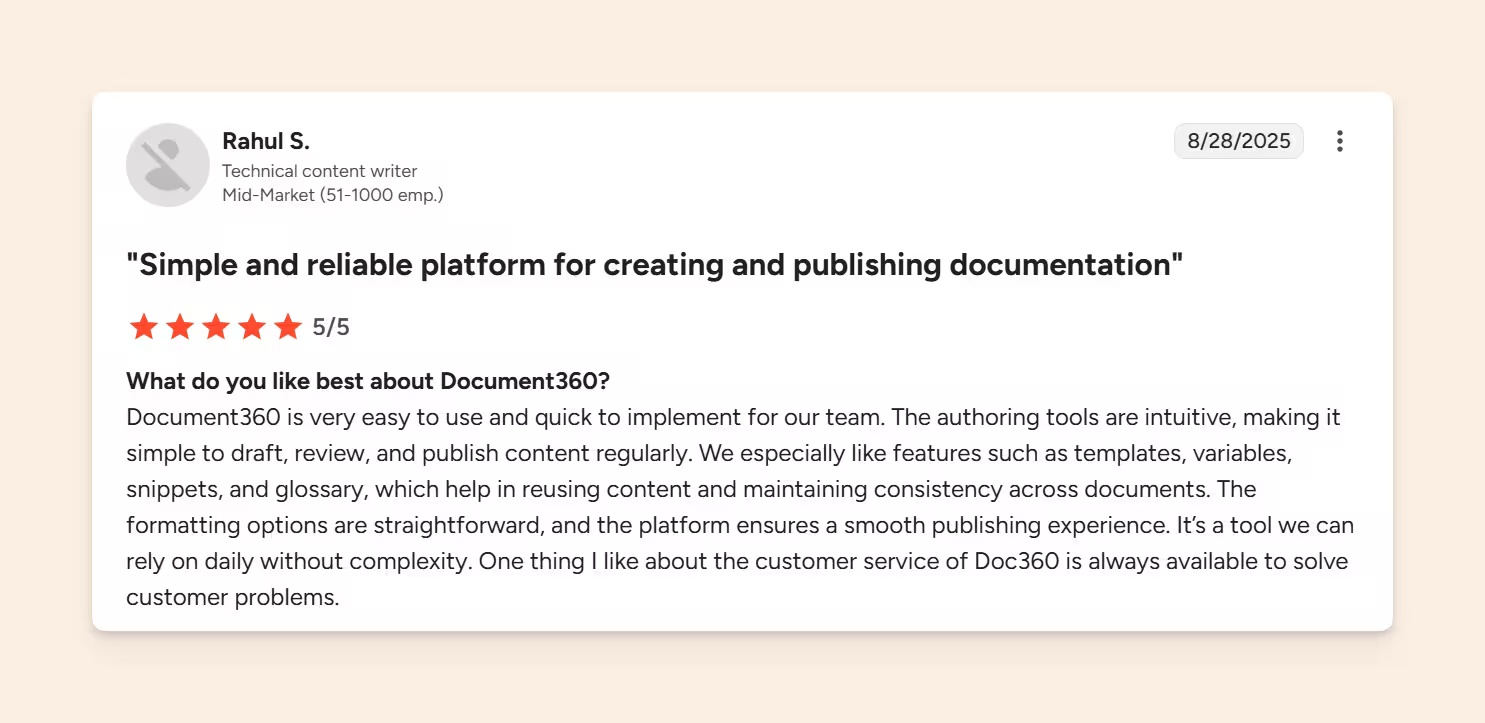Click the second rating star
The width and height of the screenshot is (1485, 723).
click(180, 327)
